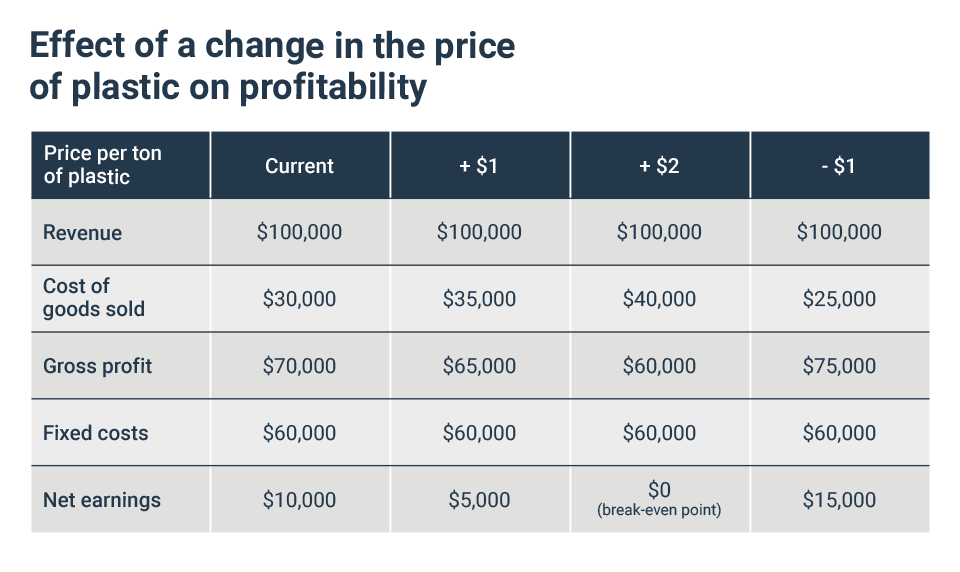This screenshot has height=572, width=960.
Task: Select the "- $1" column header
Action: click(x=839, y=166)
